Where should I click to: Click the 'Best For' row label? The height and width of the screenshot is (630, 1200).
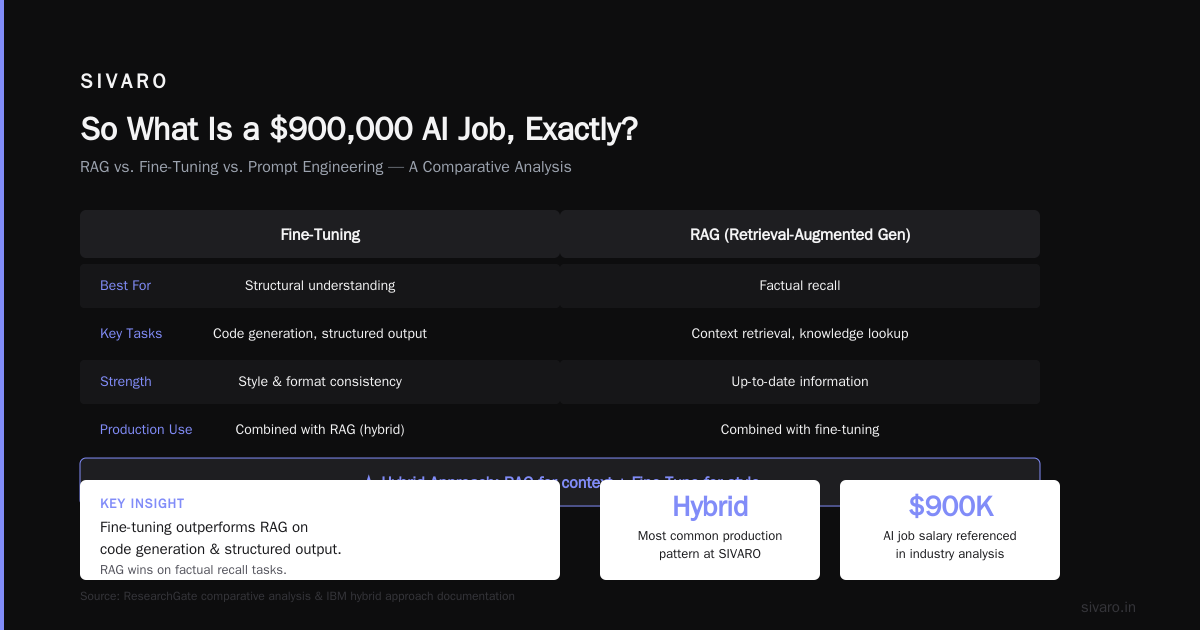tap(125, 285)
